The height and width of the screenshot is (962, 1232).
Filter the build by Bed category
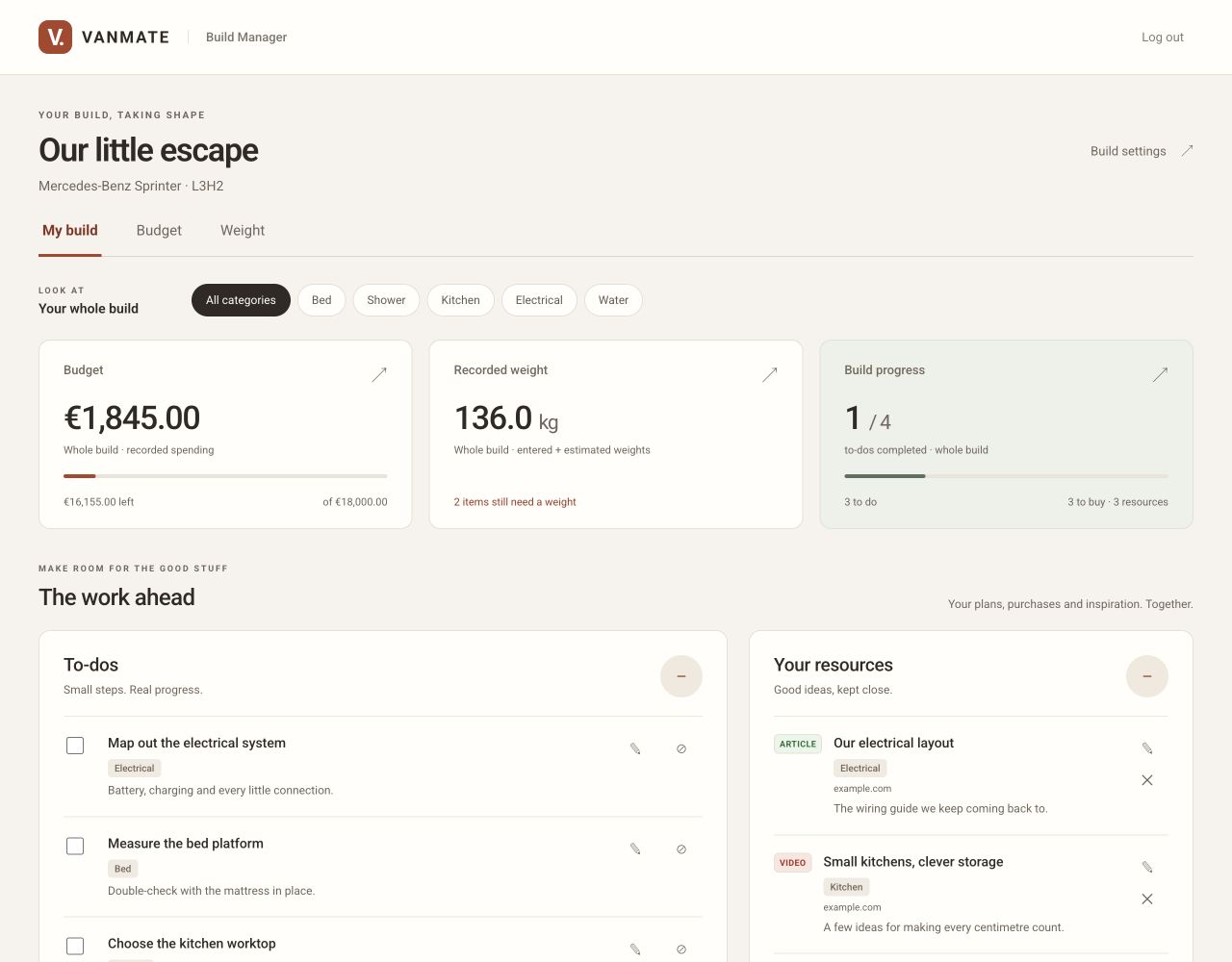pyautogui.click(x=321, y=300)
